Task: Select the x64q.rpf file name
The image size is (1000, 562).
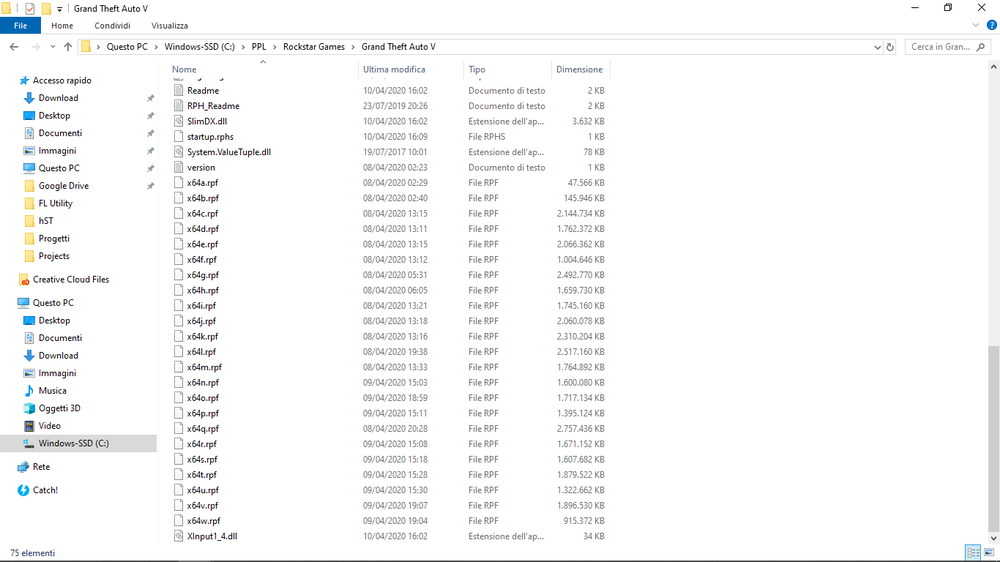Action: [x=203, y=429]
